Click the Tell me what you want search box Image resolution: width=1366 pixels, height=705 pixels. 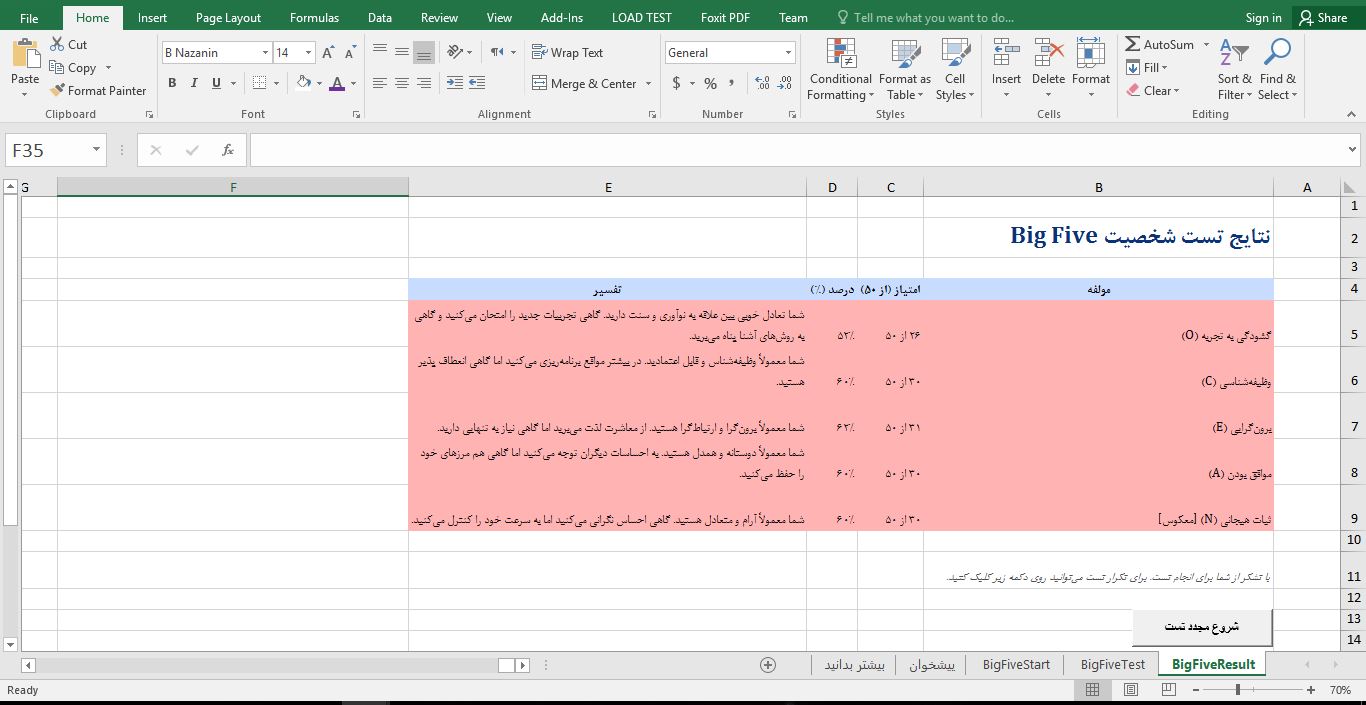(925, 17)
